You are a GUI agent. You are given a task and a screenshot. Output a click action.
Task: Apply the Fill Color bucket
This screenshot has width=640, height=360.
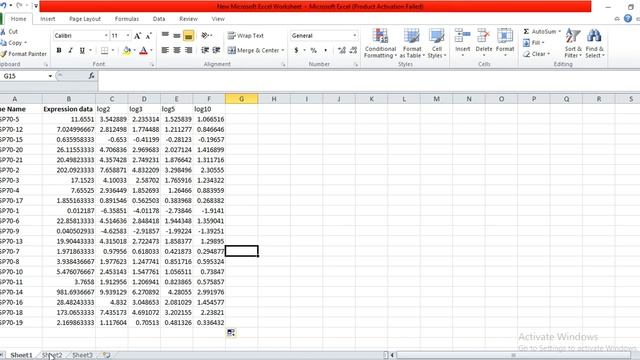click(x=127, y=50)
